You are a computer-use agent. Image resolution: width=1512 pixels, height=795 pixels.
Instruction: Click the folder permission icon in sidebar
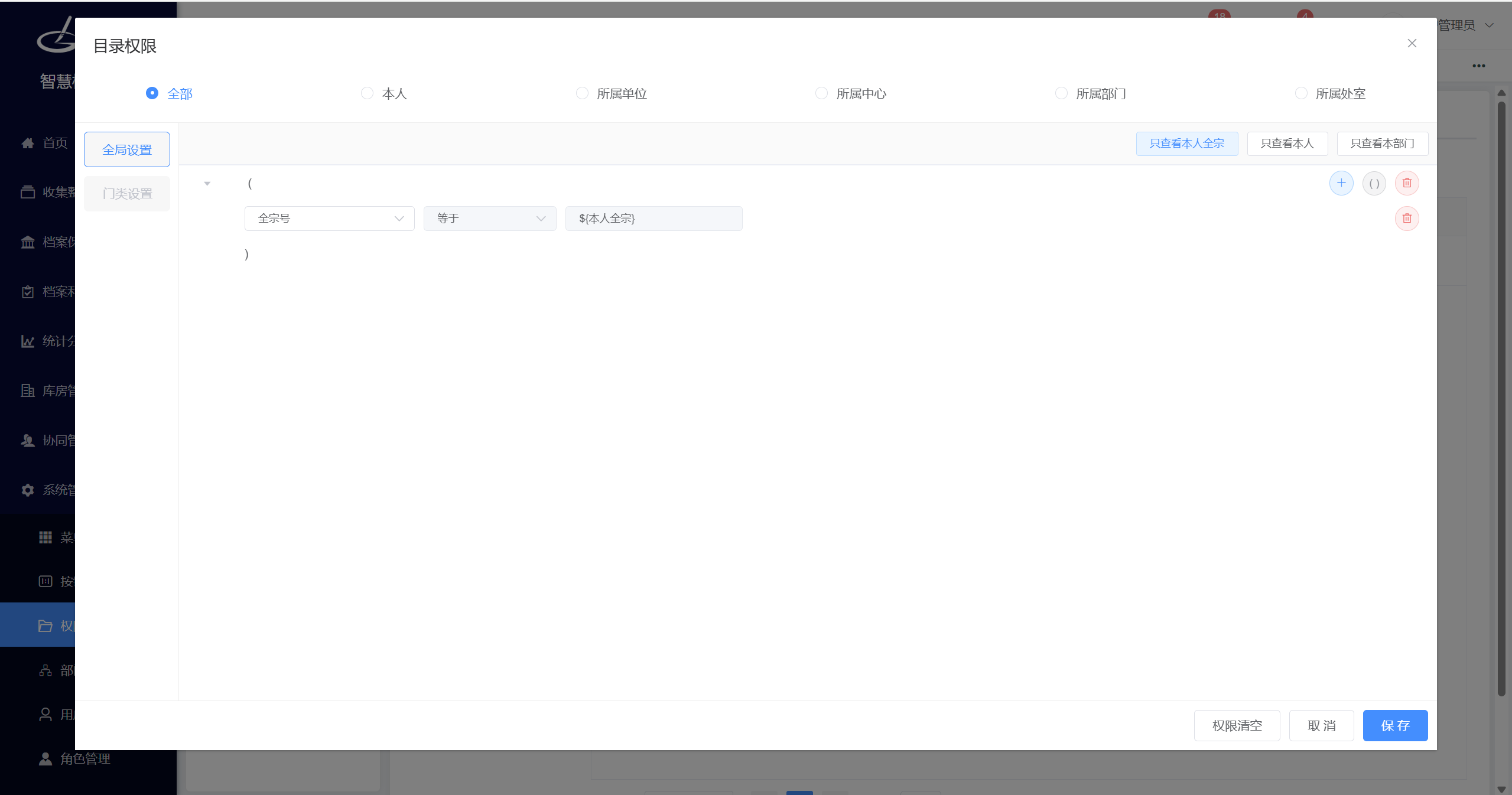[x=45, y=625]
